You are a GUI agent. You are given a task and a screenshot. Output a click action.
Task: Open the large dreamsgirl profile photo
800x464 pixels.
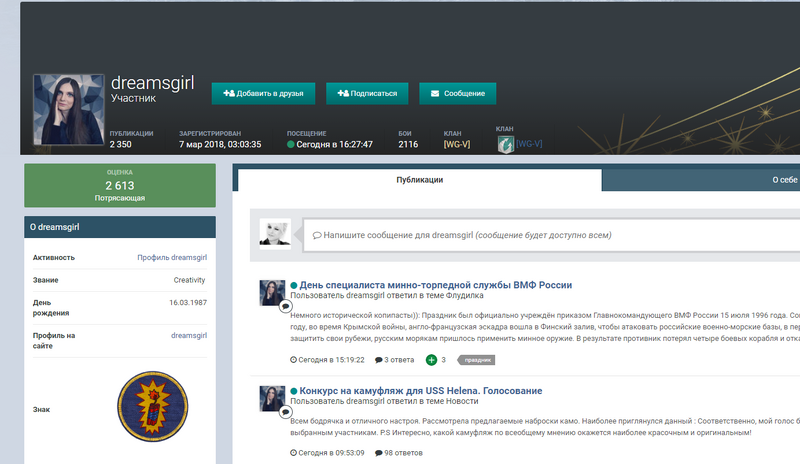(67, 110)
